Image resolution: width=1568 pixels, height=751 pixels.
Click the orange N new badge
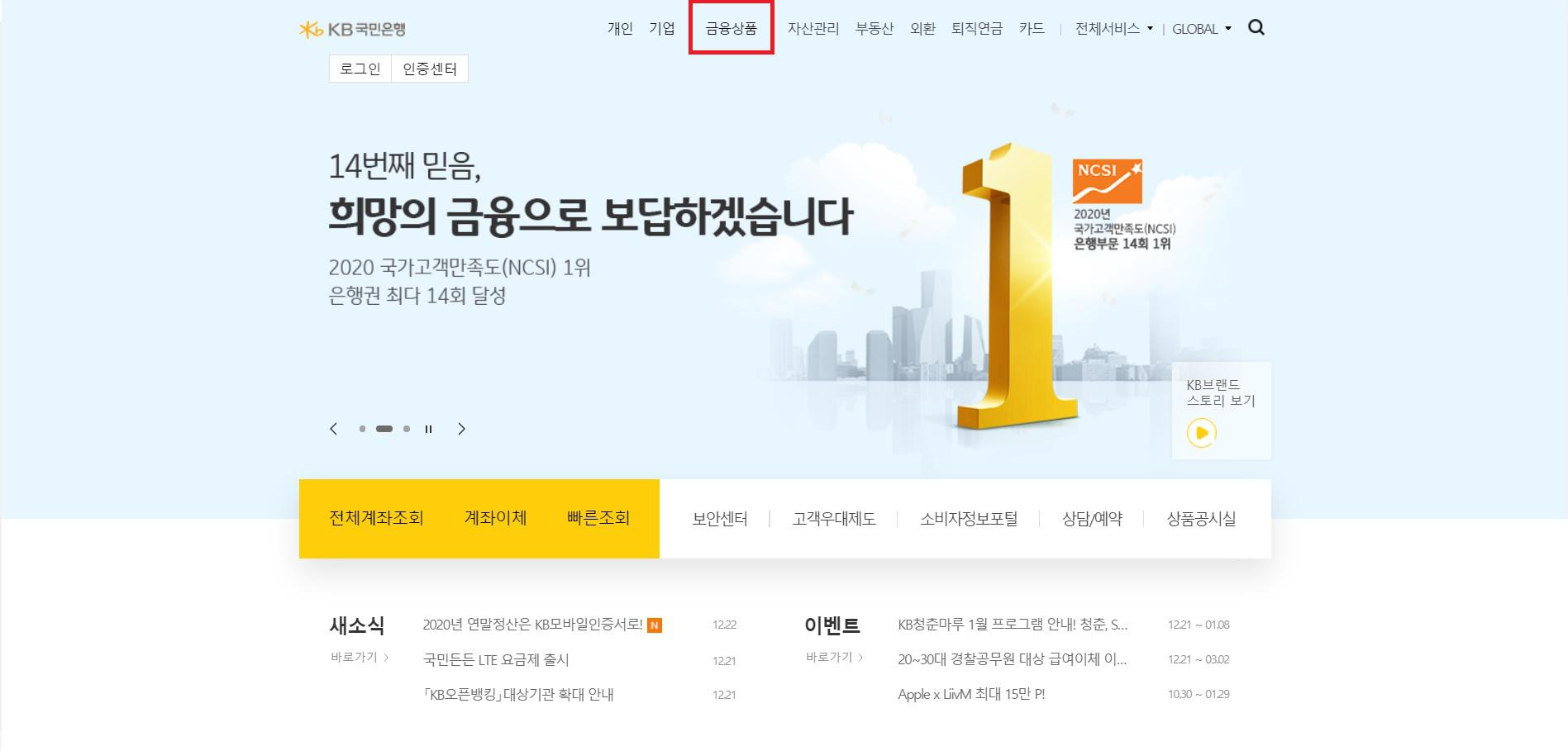[655, 625]
